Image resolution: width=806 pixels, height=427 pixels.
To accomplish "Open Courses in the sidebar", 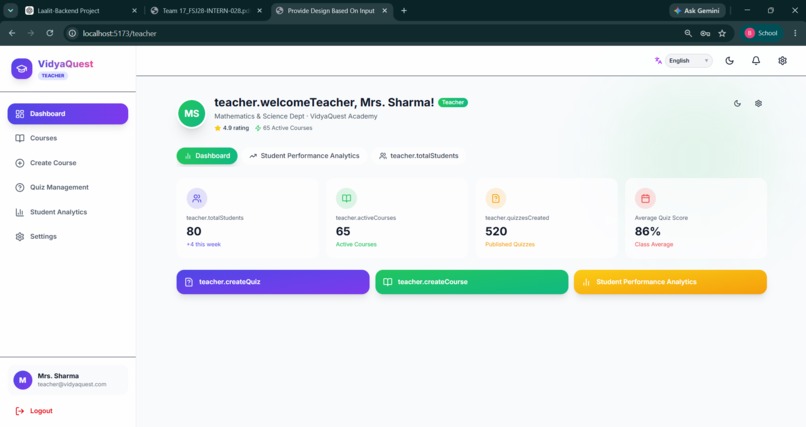I will click(67, 138).
